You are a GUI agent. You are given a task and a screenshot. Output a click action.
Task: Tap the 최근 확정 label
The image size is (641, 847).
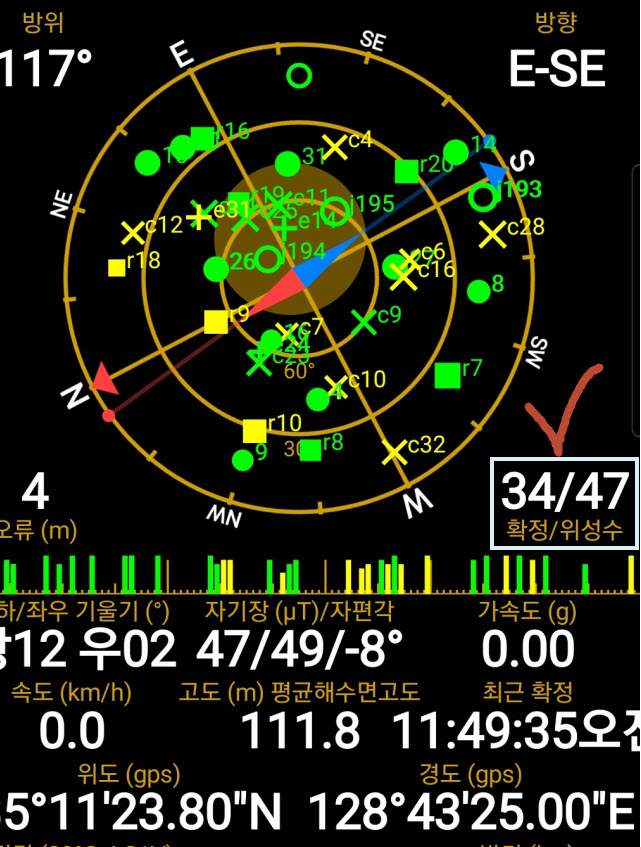528,692
